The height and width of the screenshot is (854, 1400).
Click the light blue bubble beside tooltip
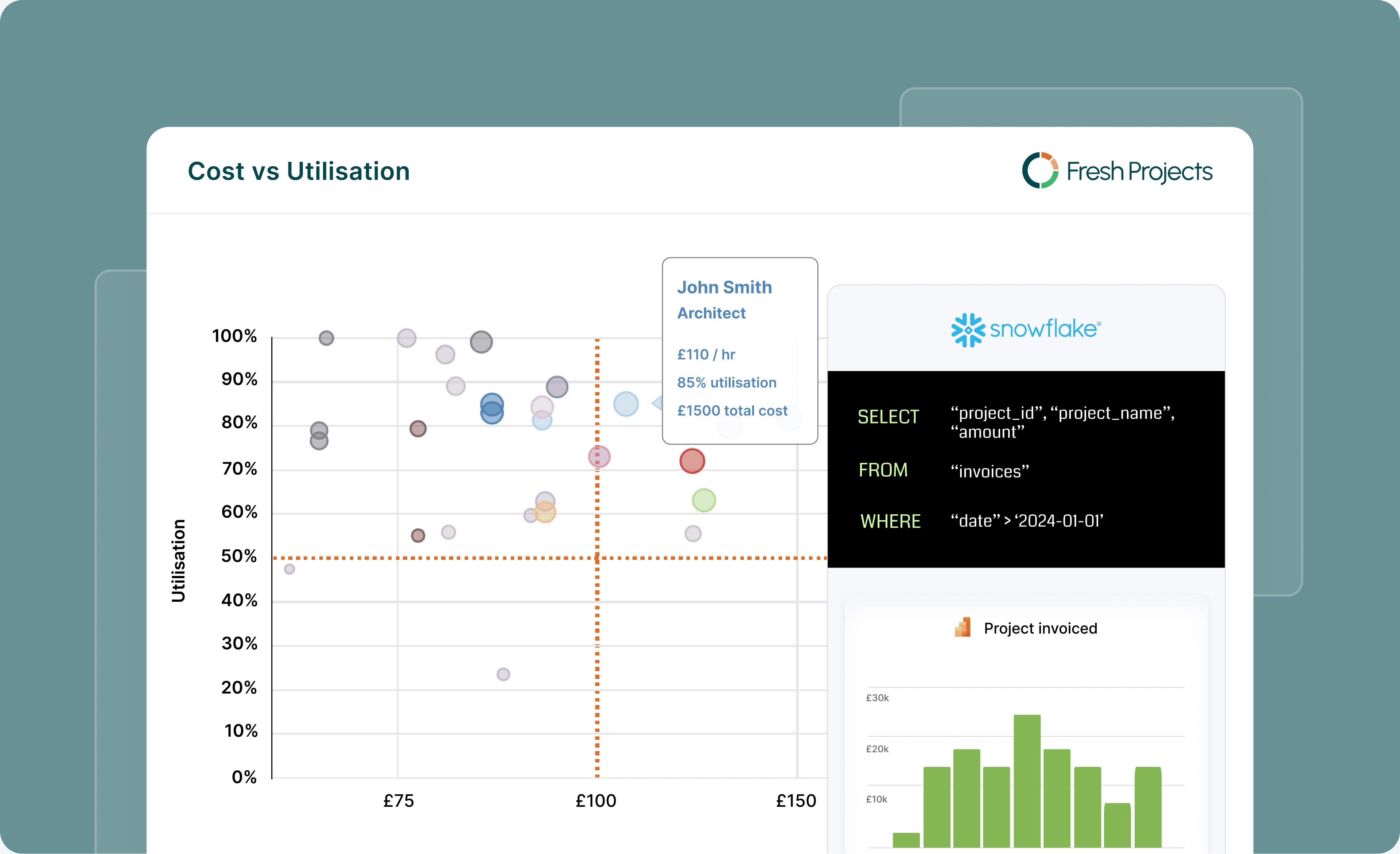click(626, 404)
